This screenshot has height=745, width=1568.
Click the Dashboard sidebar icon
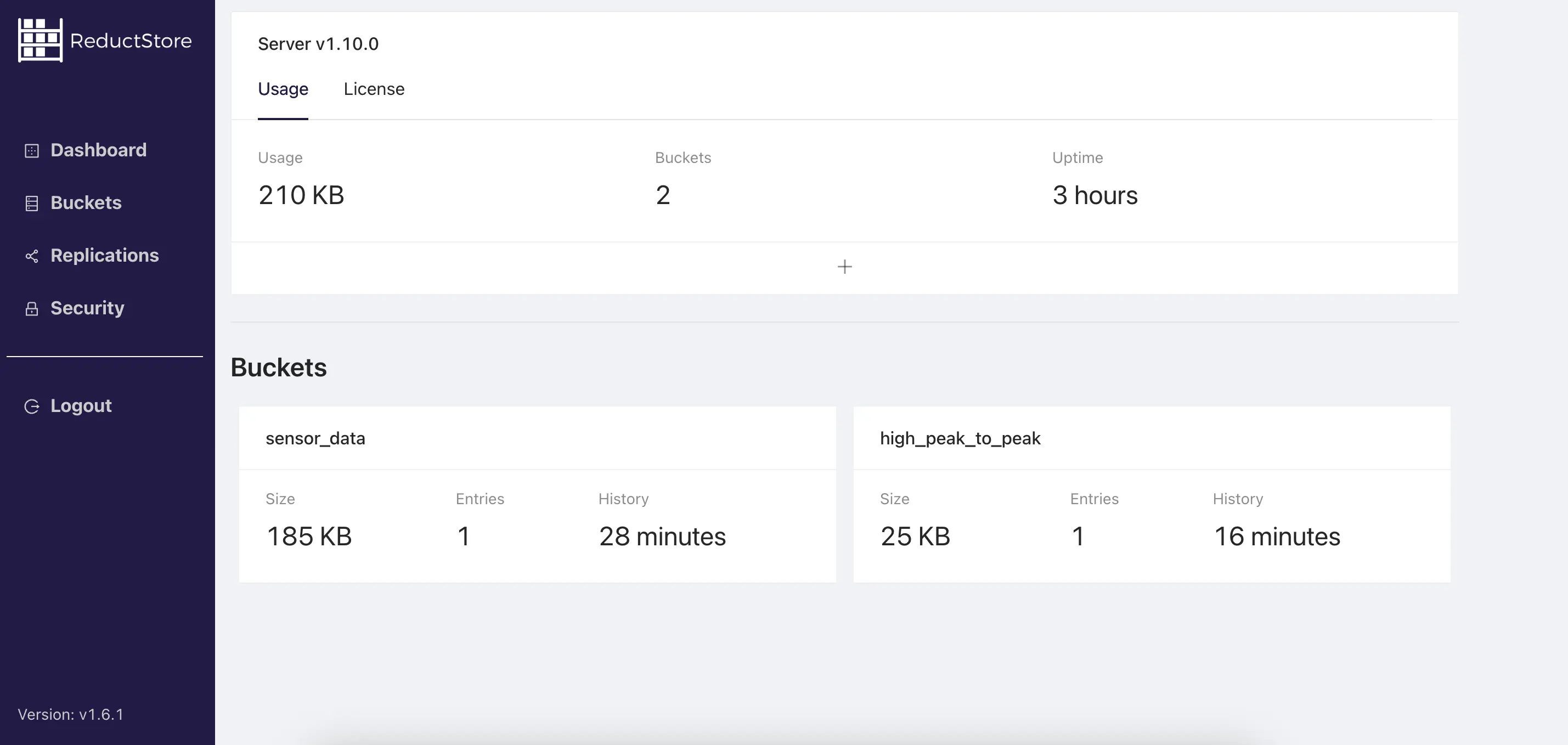click(31, 149)
